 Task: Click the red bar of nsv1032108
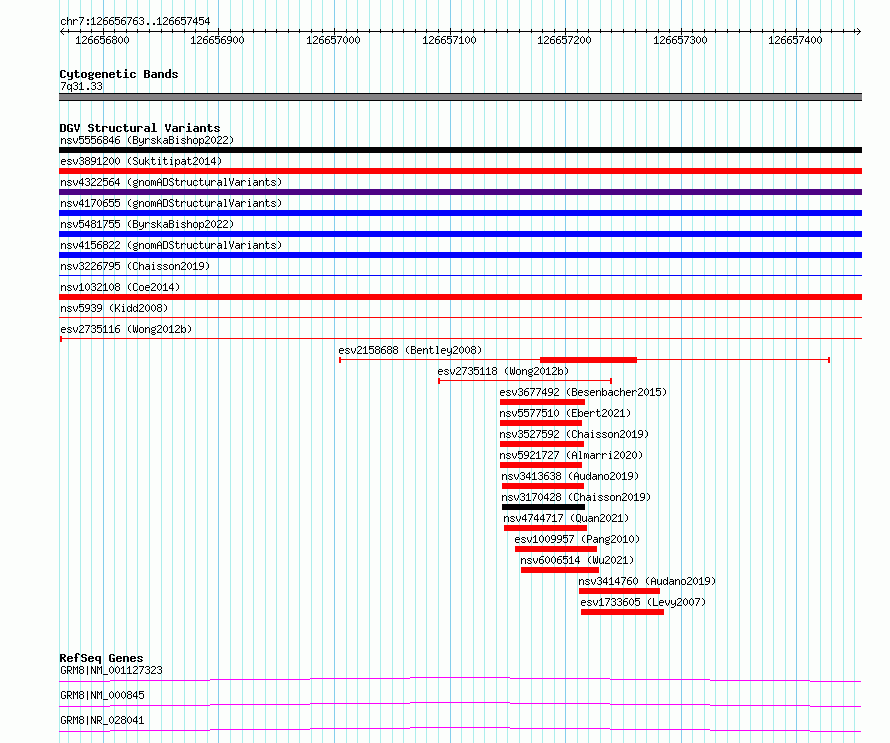pyautogui.click(x=460, y=297)
